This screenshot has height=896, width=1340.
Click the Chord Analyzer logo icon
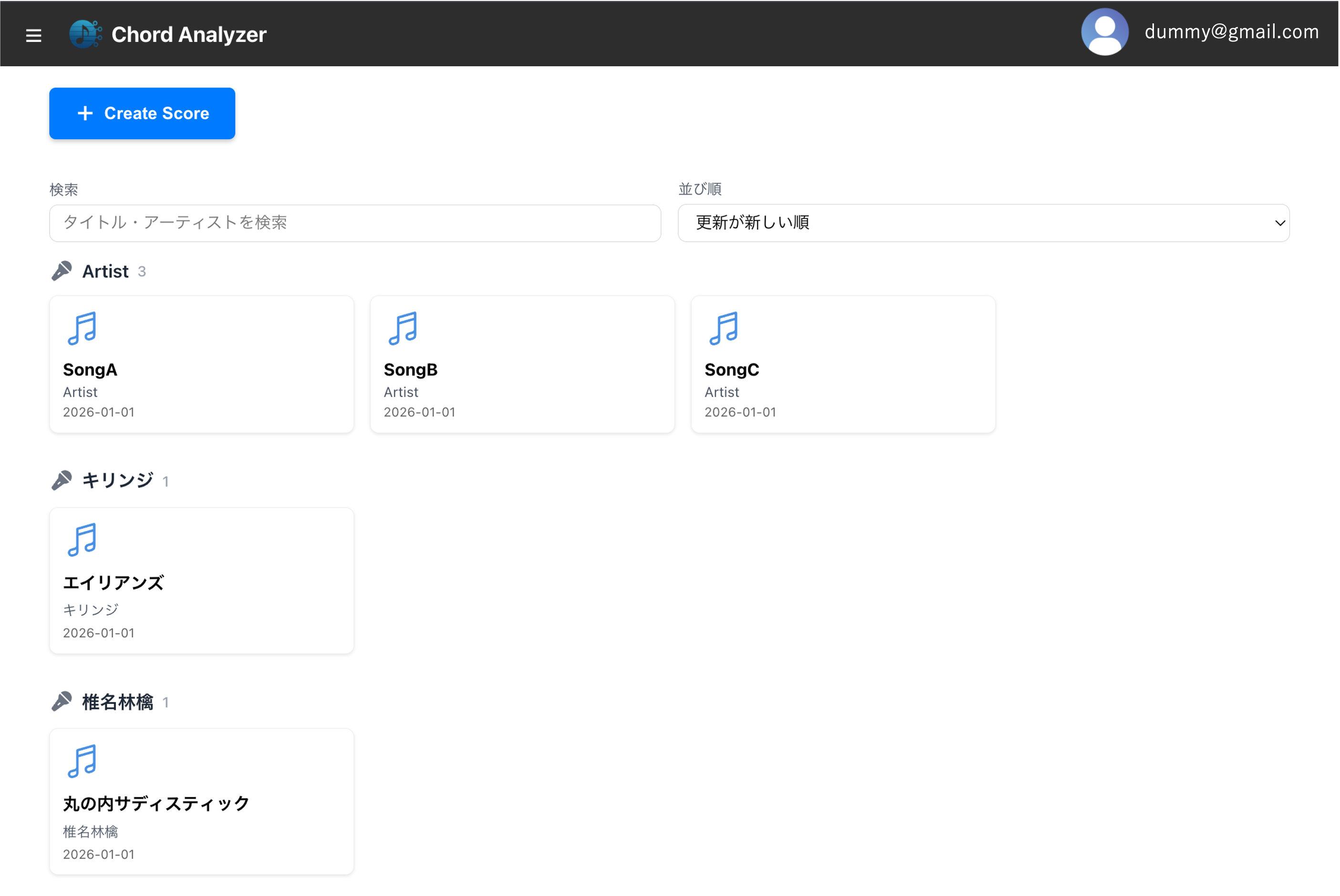tap(84, 34)
